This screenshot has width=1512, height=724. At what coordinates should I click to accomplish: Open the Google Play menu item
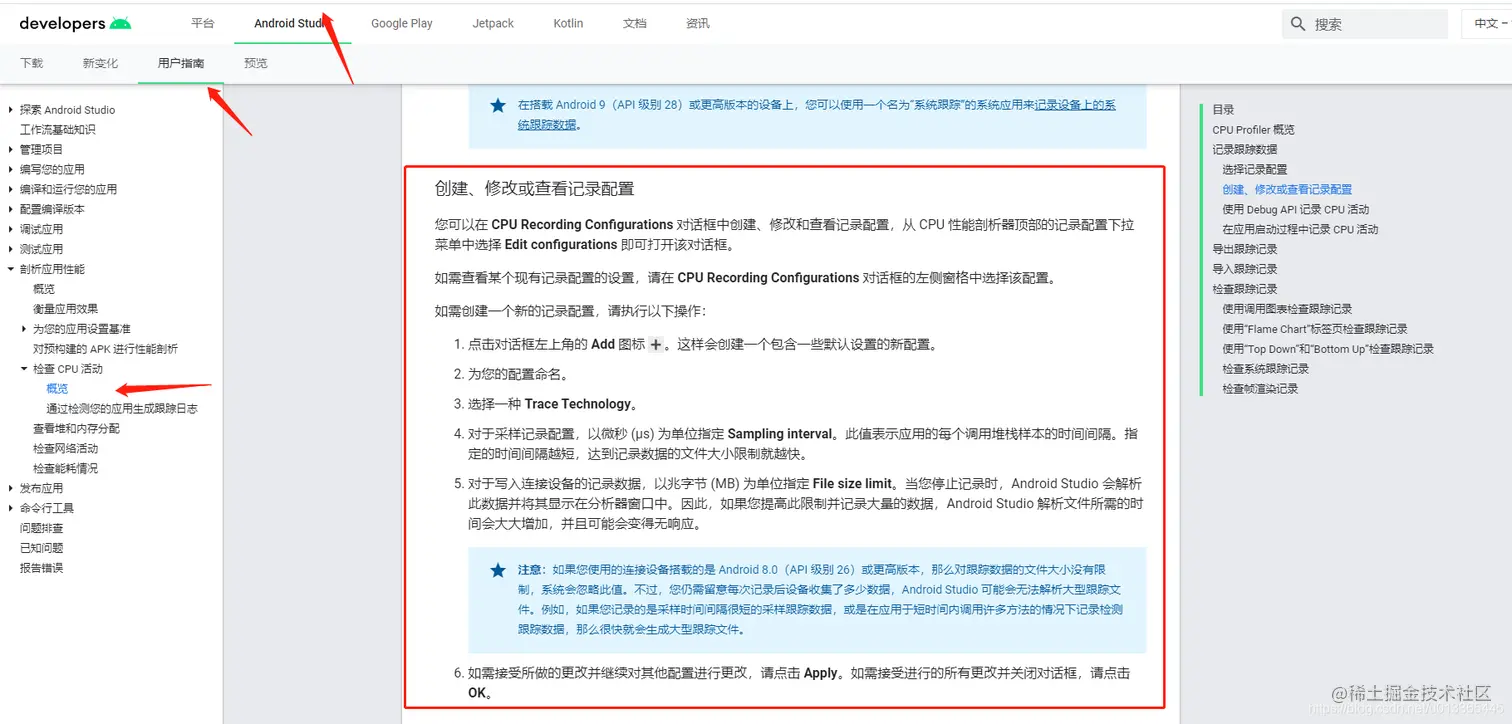click(x=401, y=23)
